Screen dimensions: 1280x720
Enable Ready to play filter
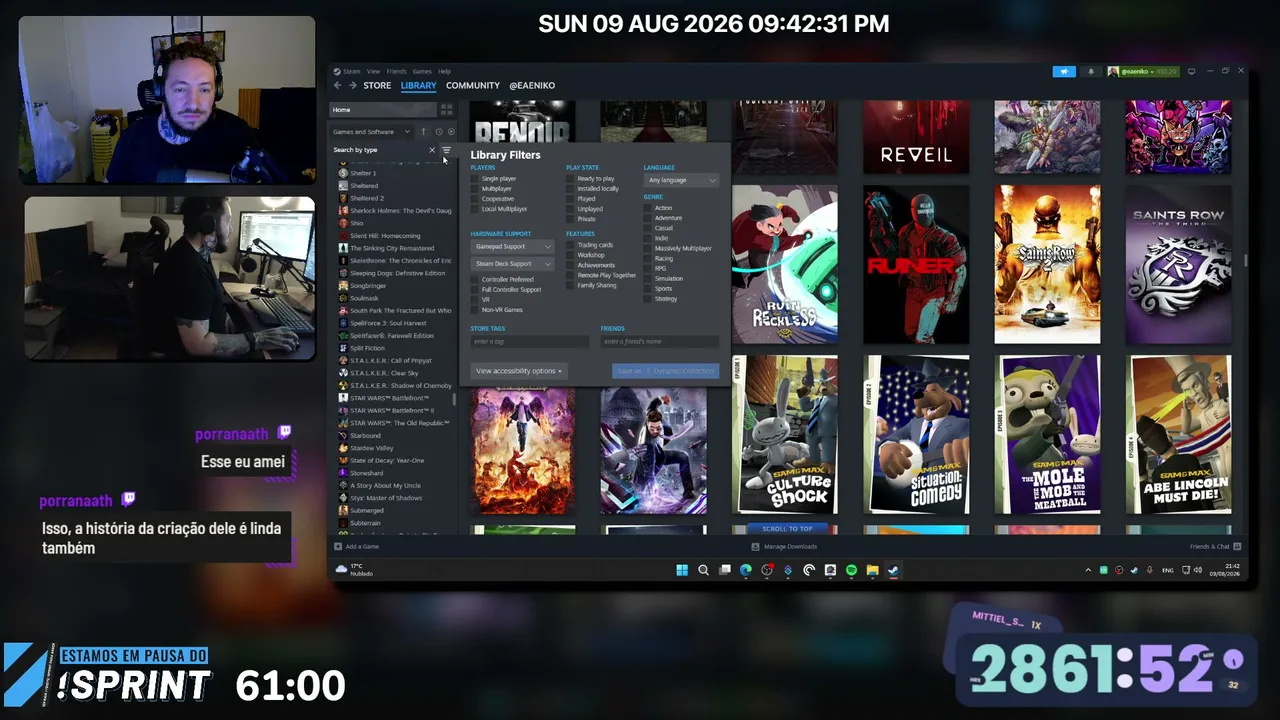[x=570, y=179]
